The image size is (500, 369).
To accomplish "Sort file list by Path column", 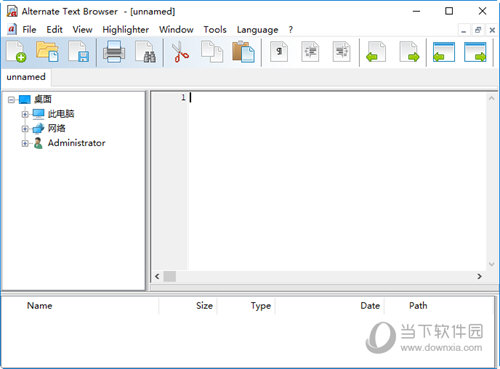I will click(418, 306).
